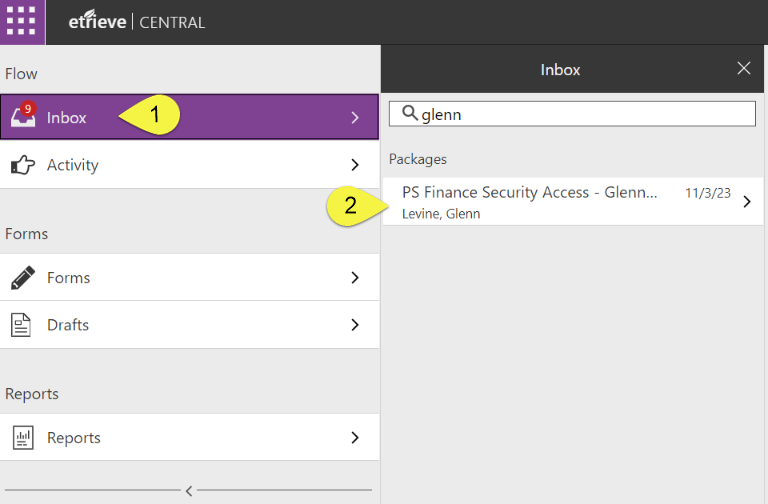Click the Reports chart icon

pyautogui.click(x=22, y=438)
